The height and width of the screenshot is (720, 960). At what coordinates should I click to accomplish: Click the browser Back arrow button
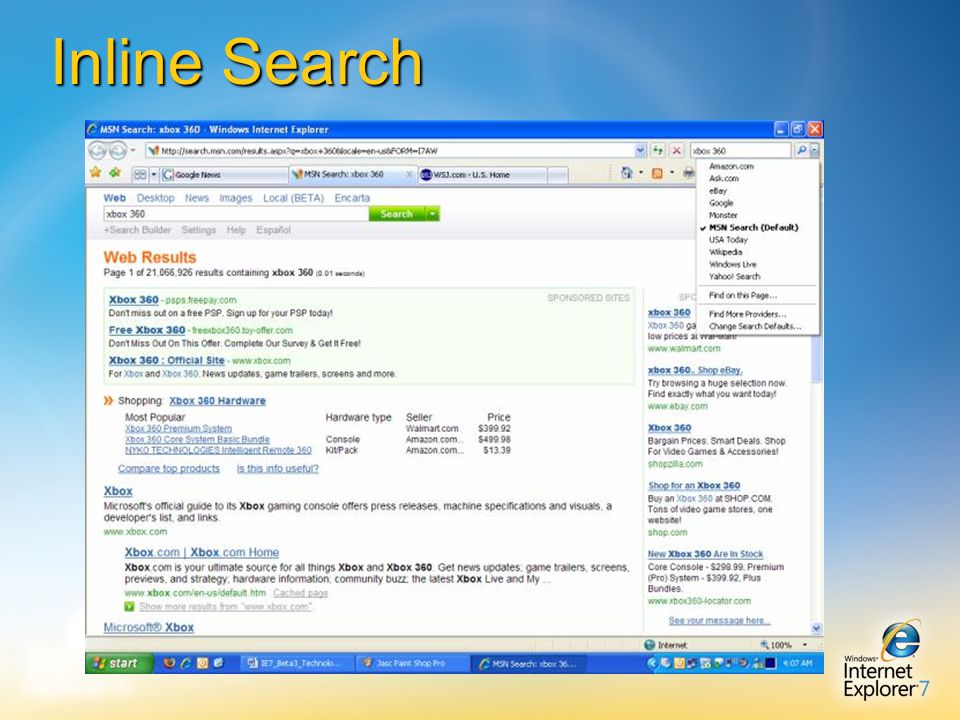pos(97,150)
